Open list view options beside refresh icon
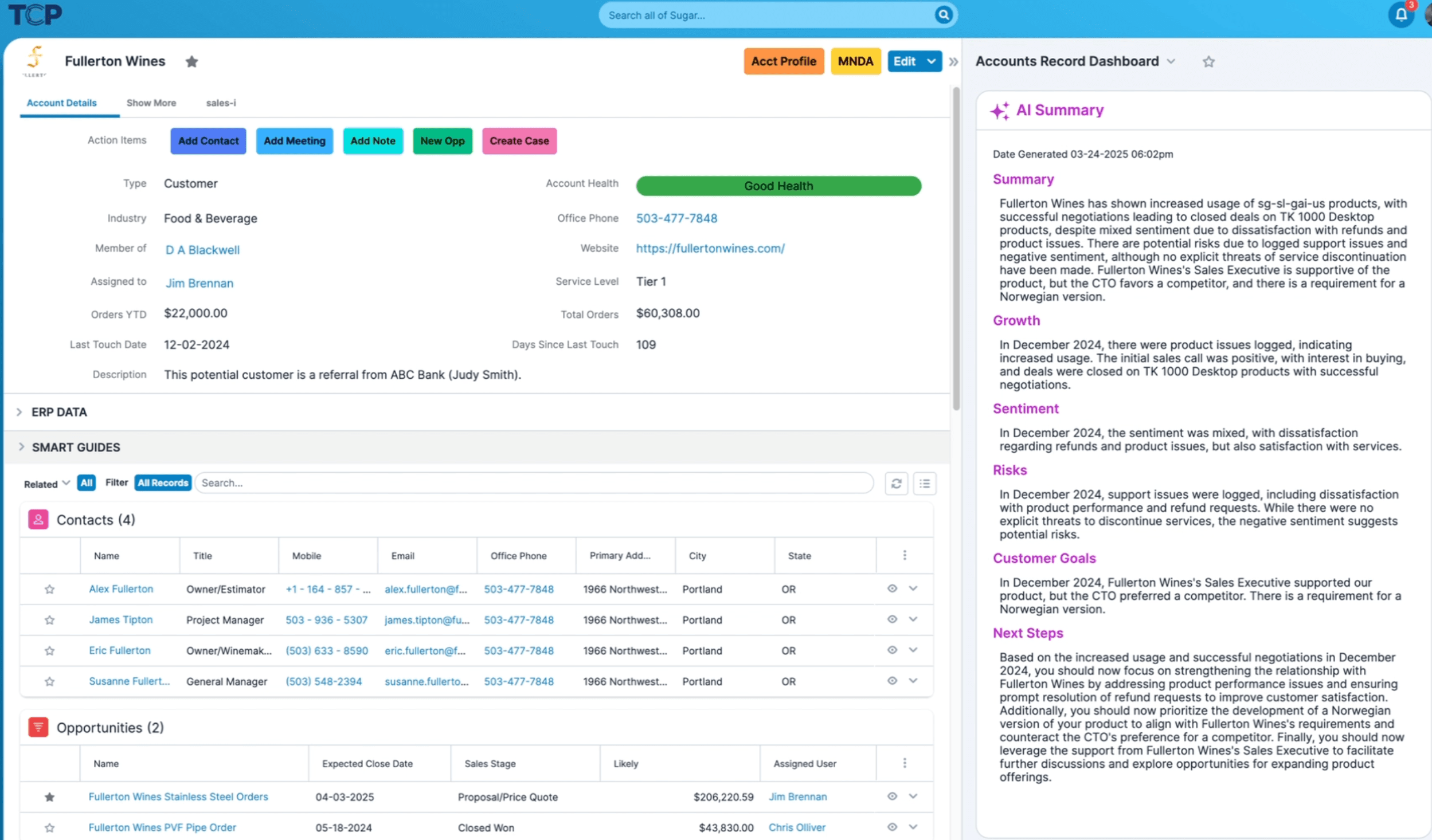Screen dimensions: 1432x840 [x=924, y=483]
